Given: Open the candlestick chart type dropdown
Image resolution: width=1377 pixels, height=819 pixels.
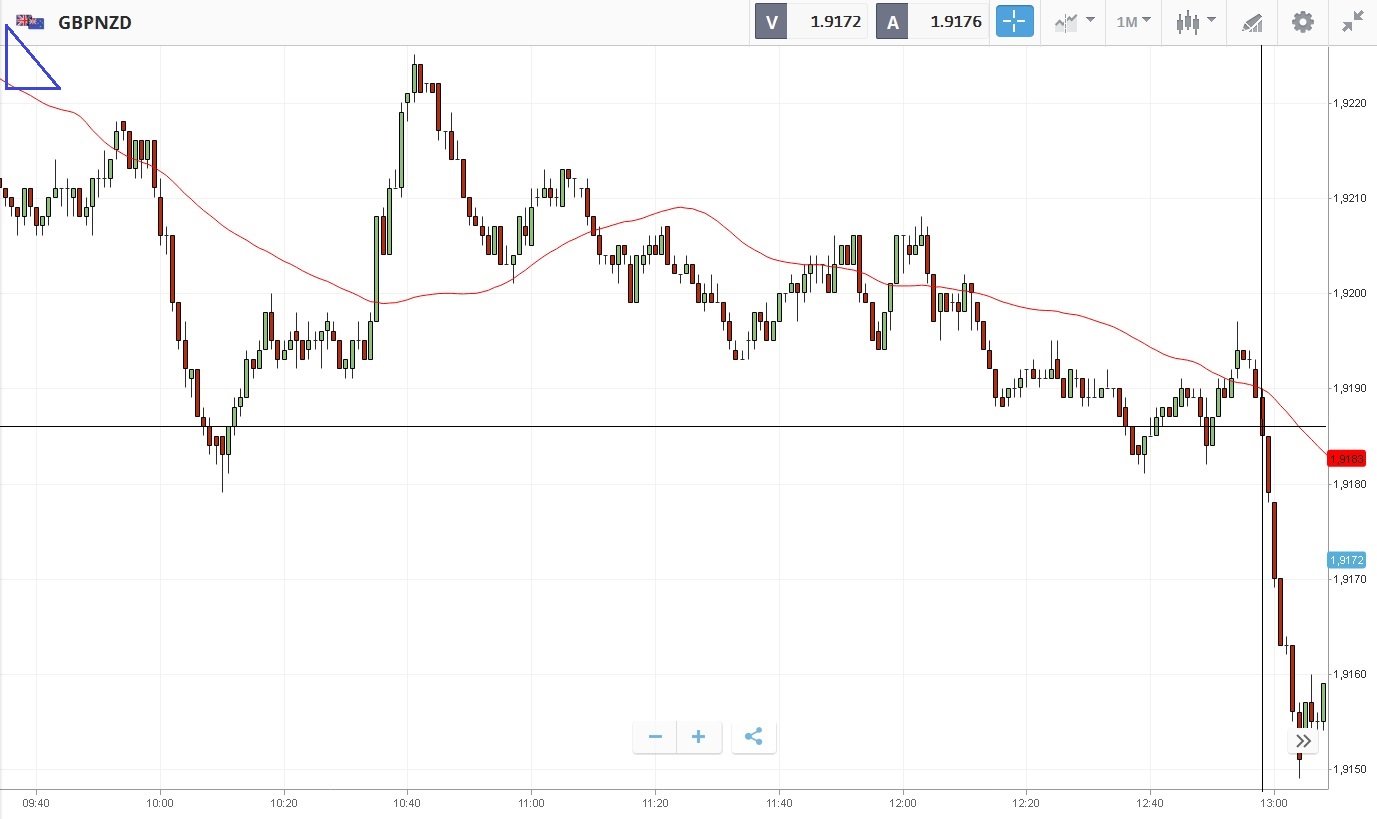Looking at the screenshot, I should pos(1195,22).
